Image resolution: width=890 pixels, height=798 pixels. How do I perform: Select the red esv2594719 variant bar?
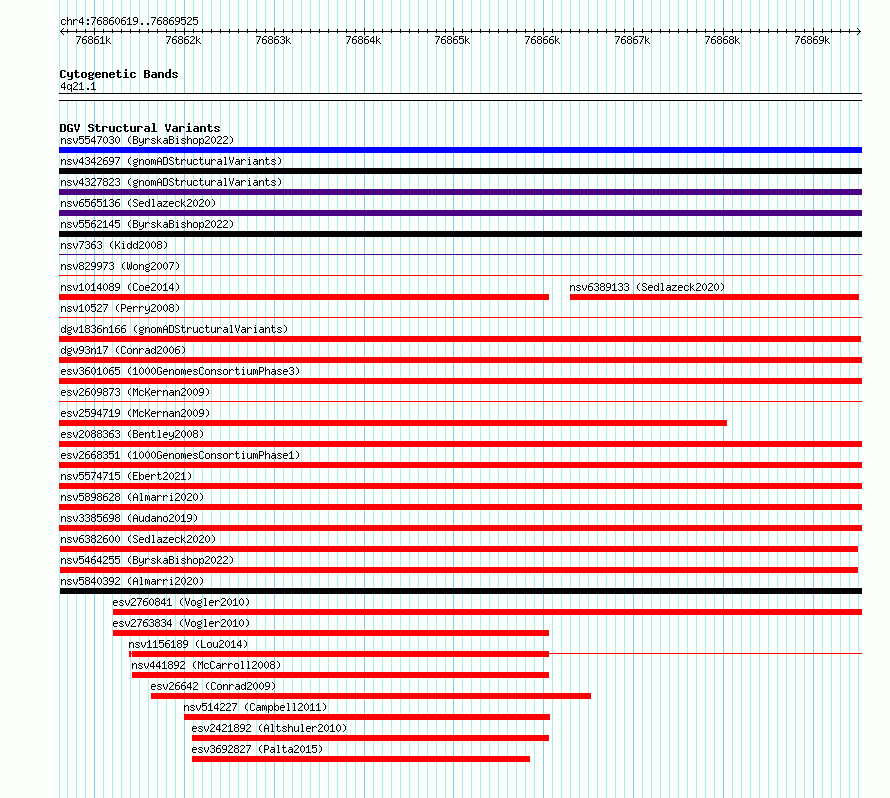[393, 423]
